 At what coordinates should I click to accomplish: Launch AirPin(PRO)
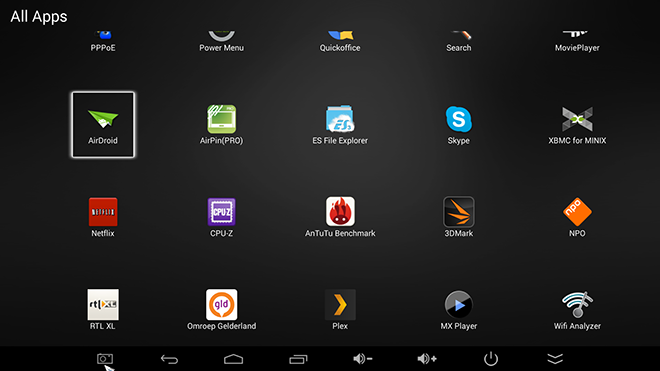pos(221,125)
